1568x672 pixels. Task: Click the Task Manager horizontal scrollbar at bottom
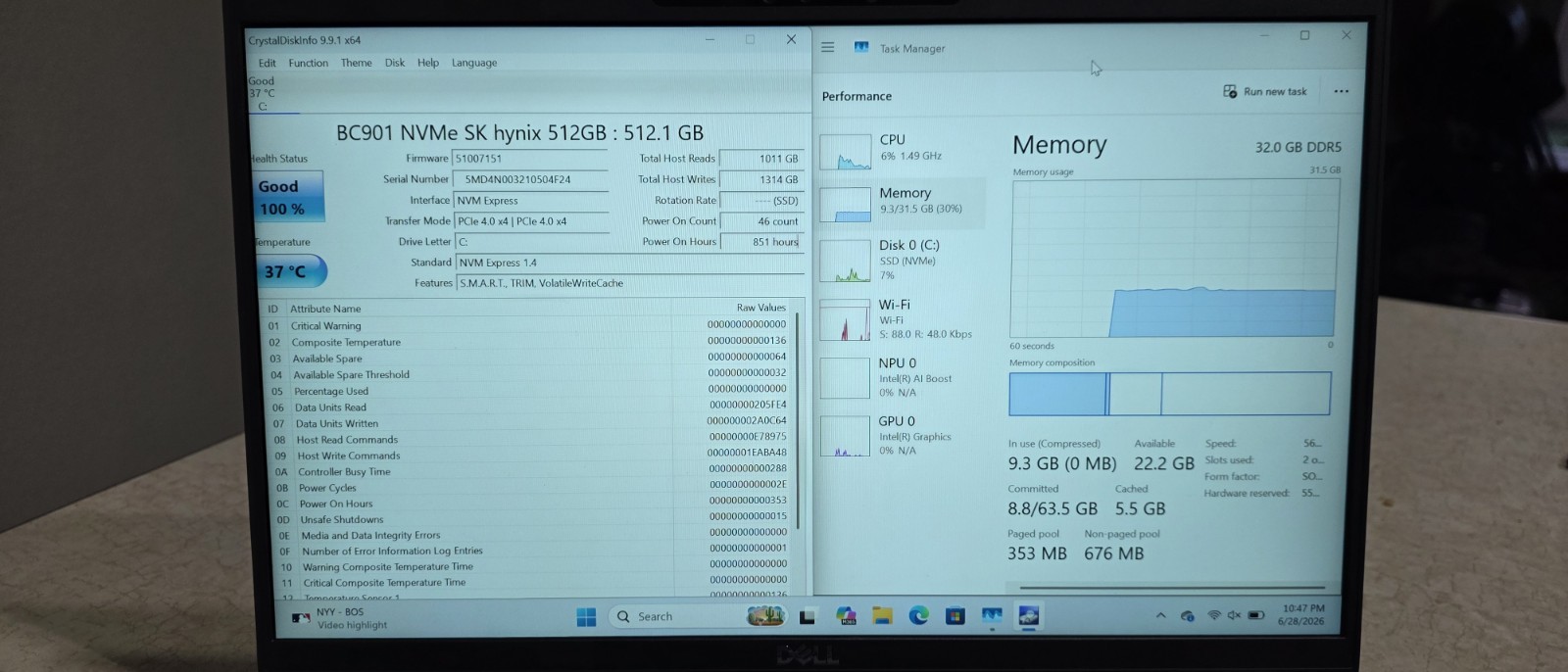[x=1171, y=588]
